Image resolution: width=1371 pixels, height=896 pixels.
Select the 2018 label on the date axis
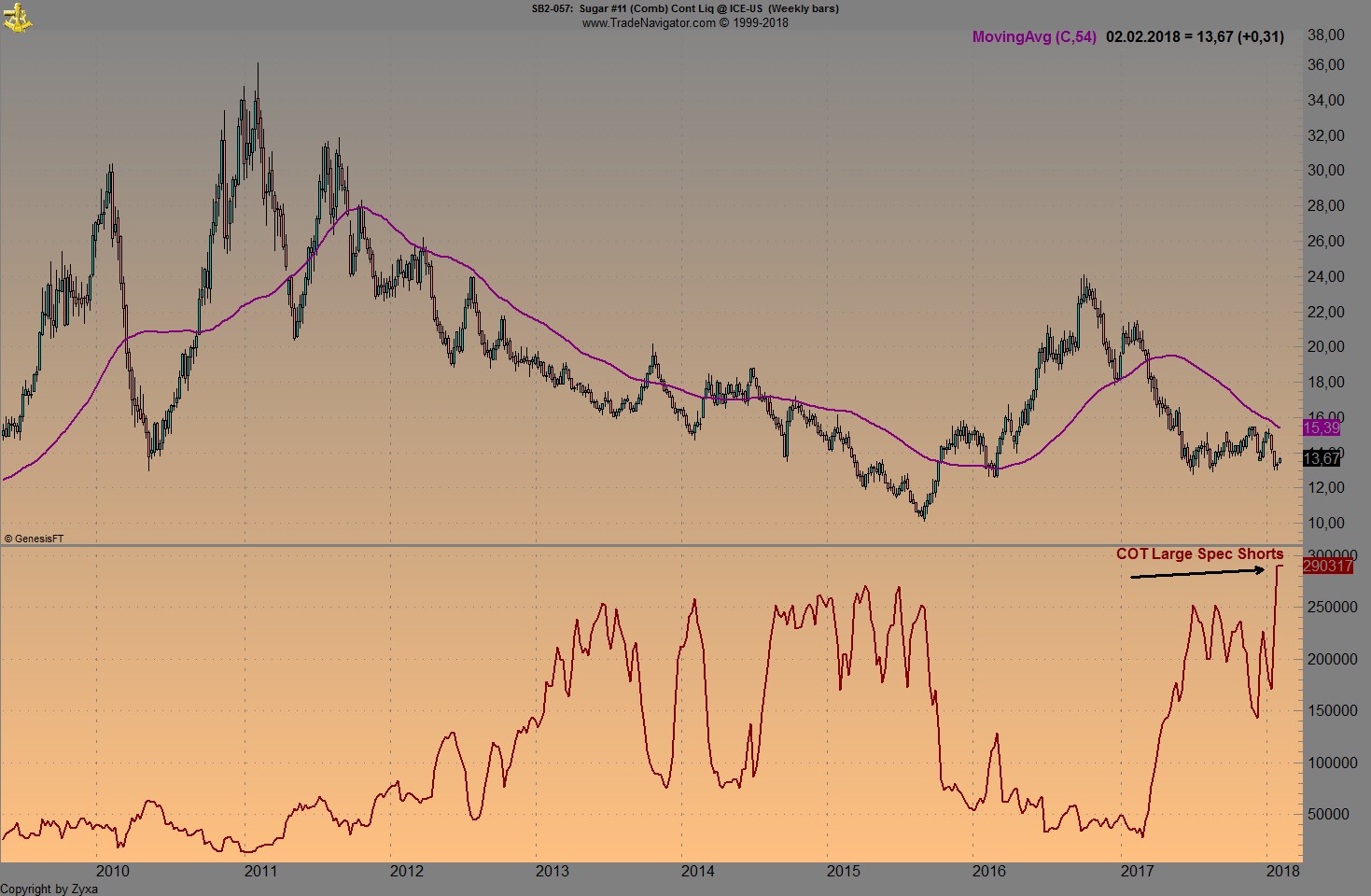[x=1282, y=870]
